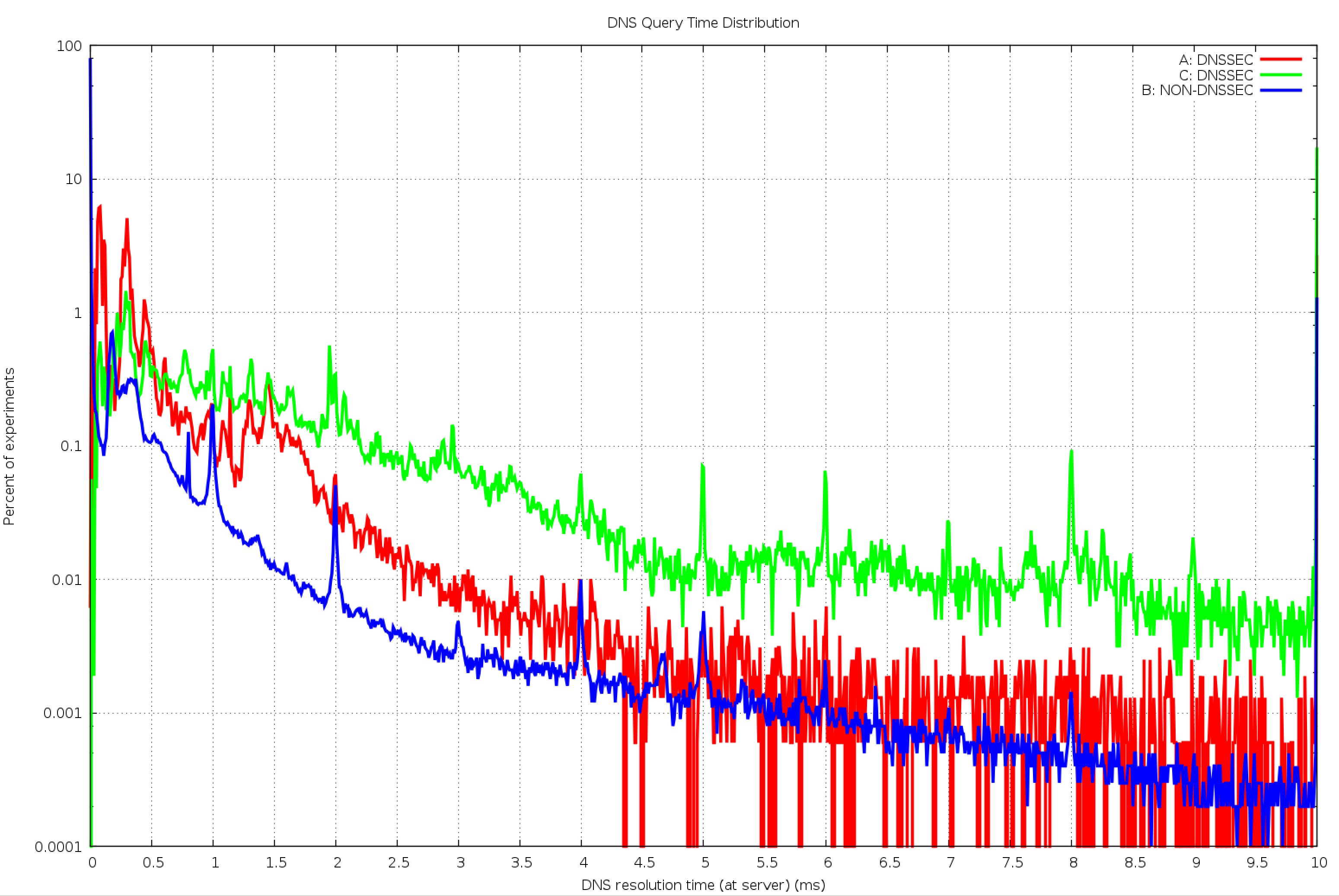Viewport: 1339px width, 896px height.
Task: Click the 'Percent of experiments' y-axis label
Action: pos(9,446)
